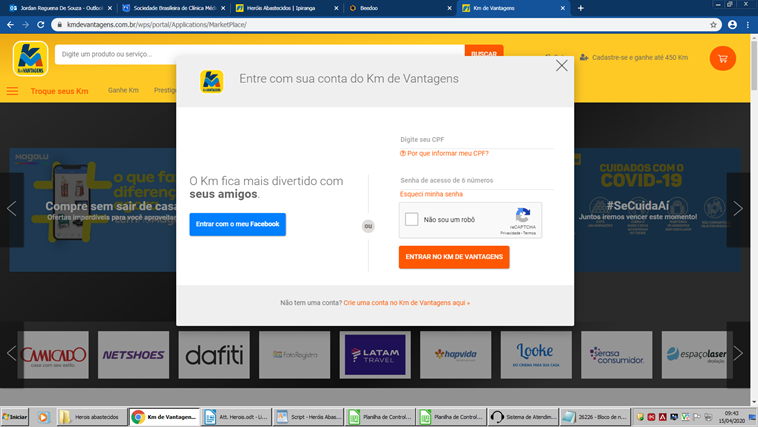This screenshot has width=758, height=427.
Task: Open the FotoRegistro partner tile
Action: [x=295, y=355]
